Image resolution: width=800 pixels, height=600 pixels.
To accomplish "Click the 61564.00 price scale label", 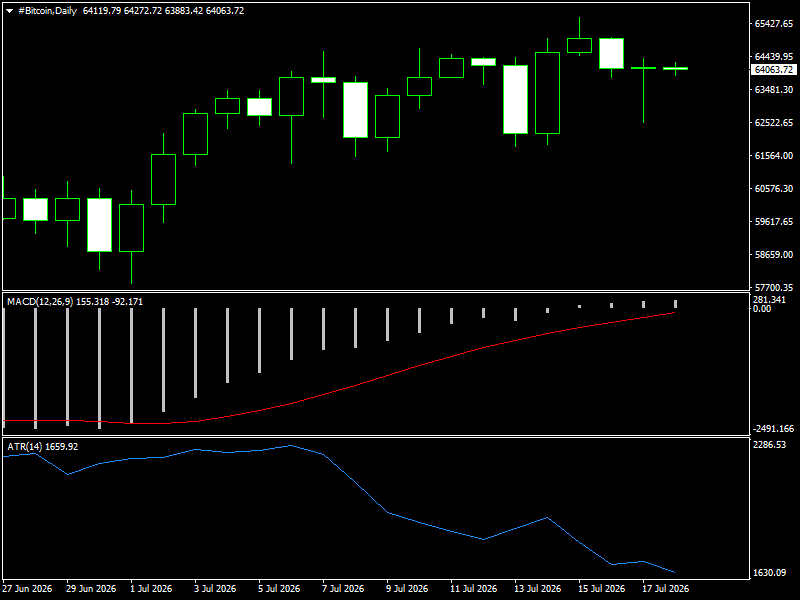I will (x=773, y=156).
